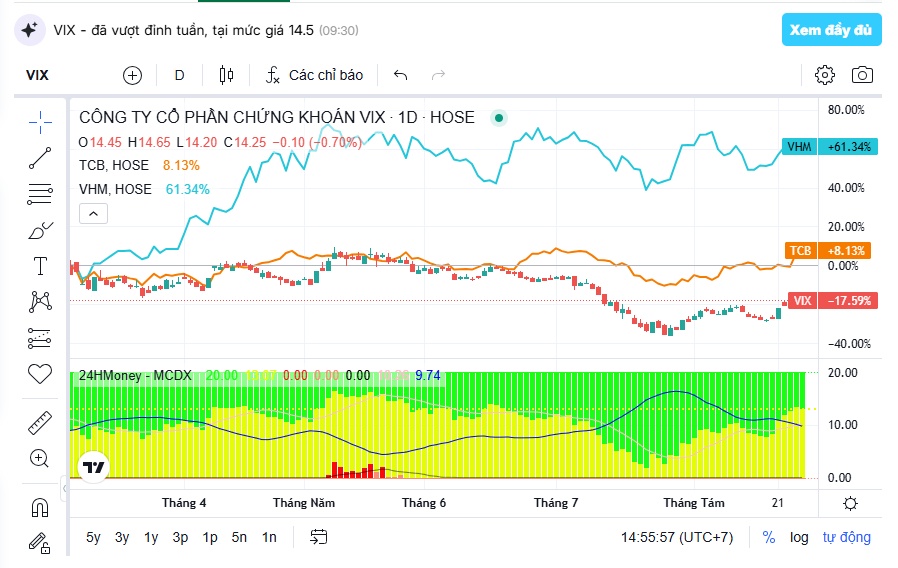898x568 pixels.
Task: Set the chart range to 3p
Action: [180, 537]
